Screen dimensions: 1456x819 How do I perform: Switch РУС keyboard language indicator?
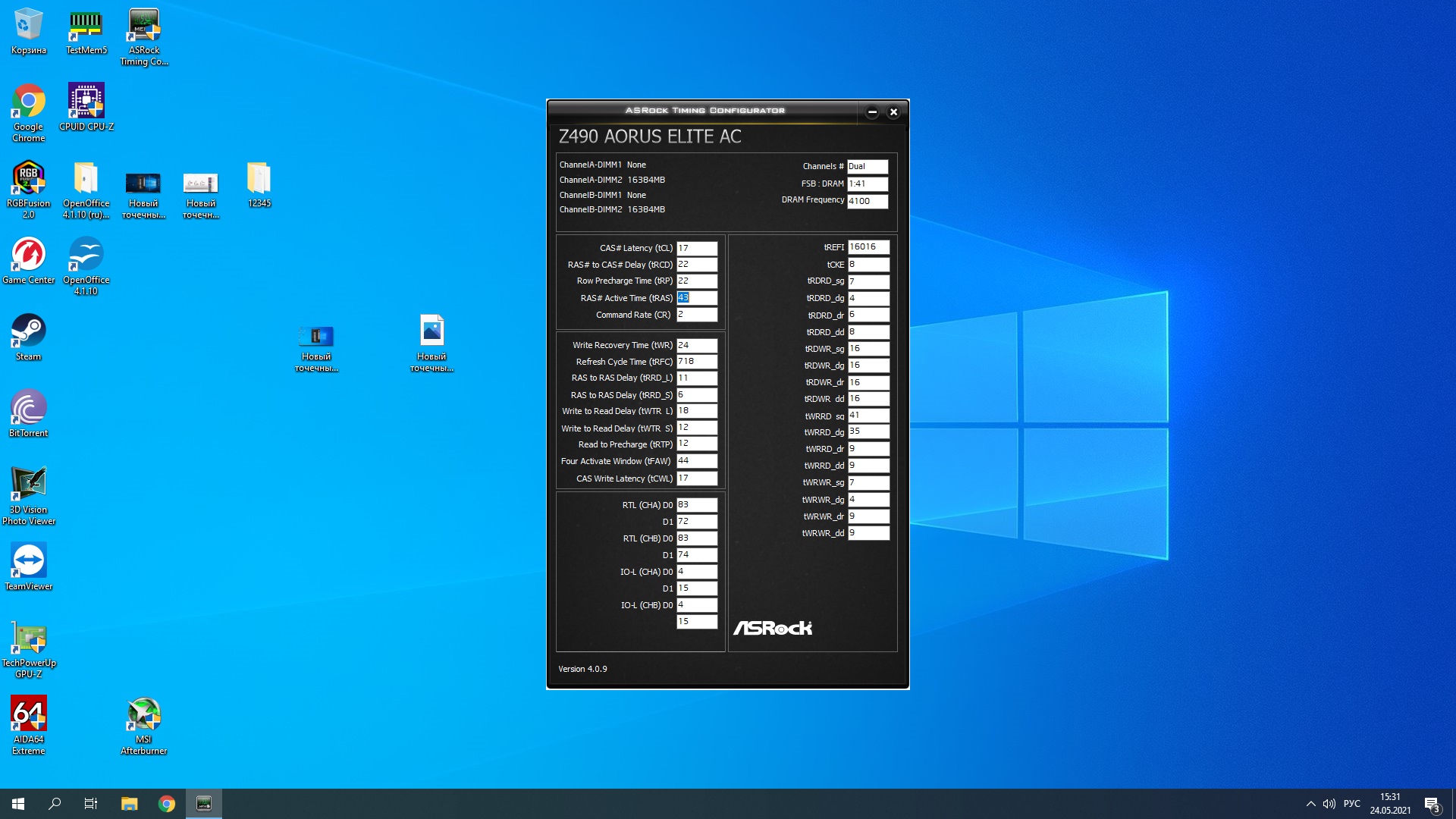[x=1351, y=804]
